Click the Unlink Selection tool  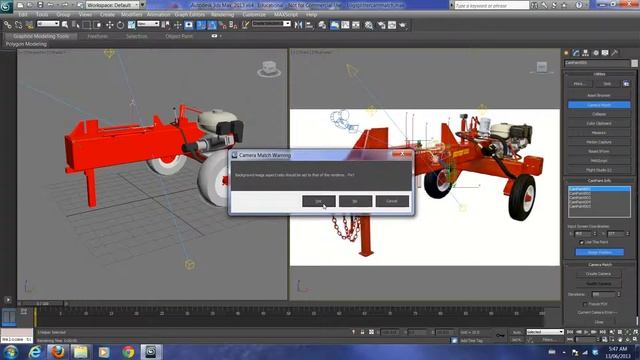[x=18, y=25]
